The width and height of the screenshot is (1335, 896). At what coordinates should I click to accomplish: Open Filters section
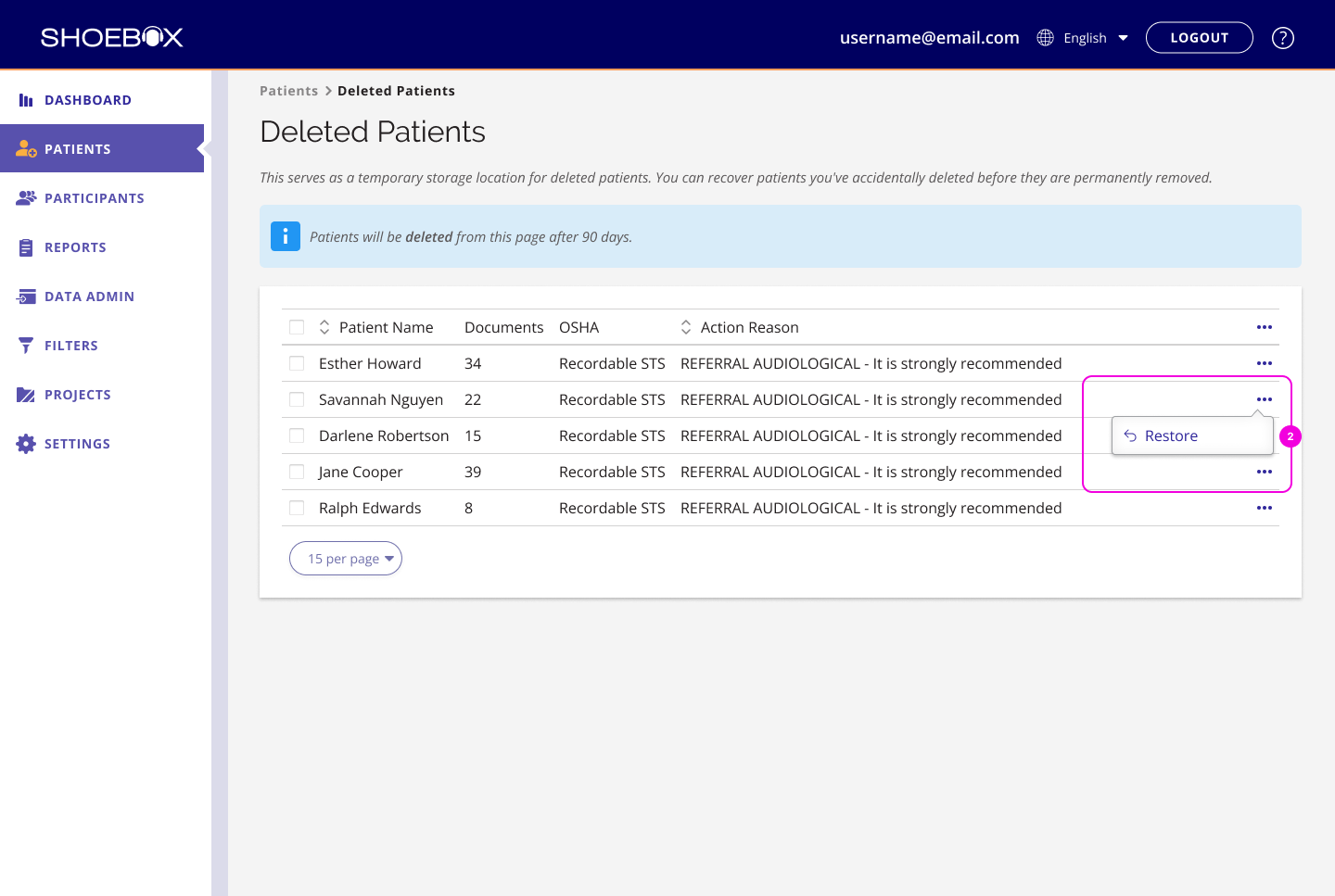click(x=71, y=346)
